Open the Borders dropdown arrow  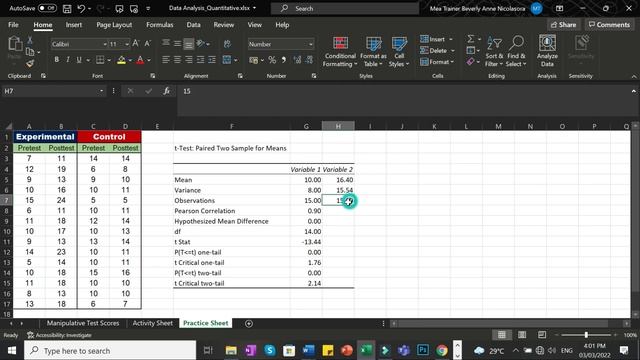point(109,60)
